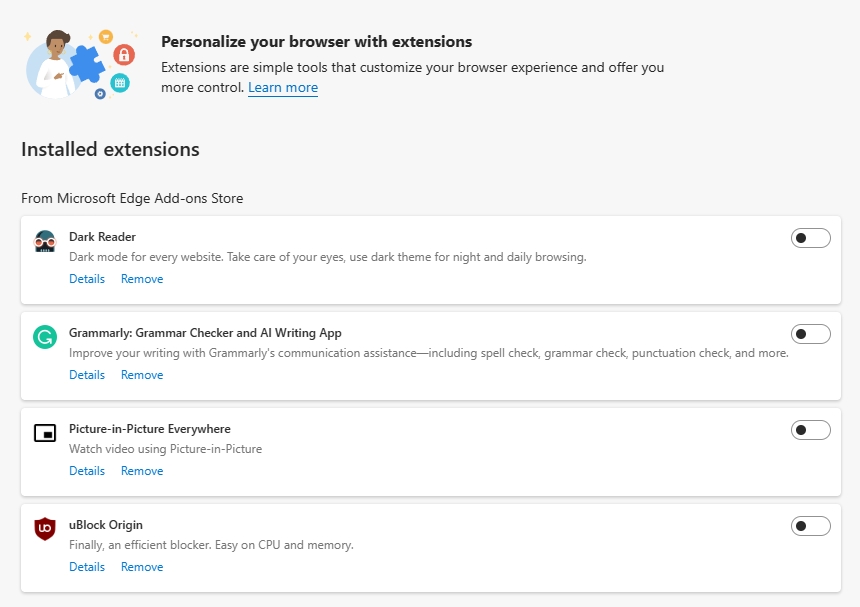
Task: Remove the uBlock Origin extension
Action: [142, 567]
